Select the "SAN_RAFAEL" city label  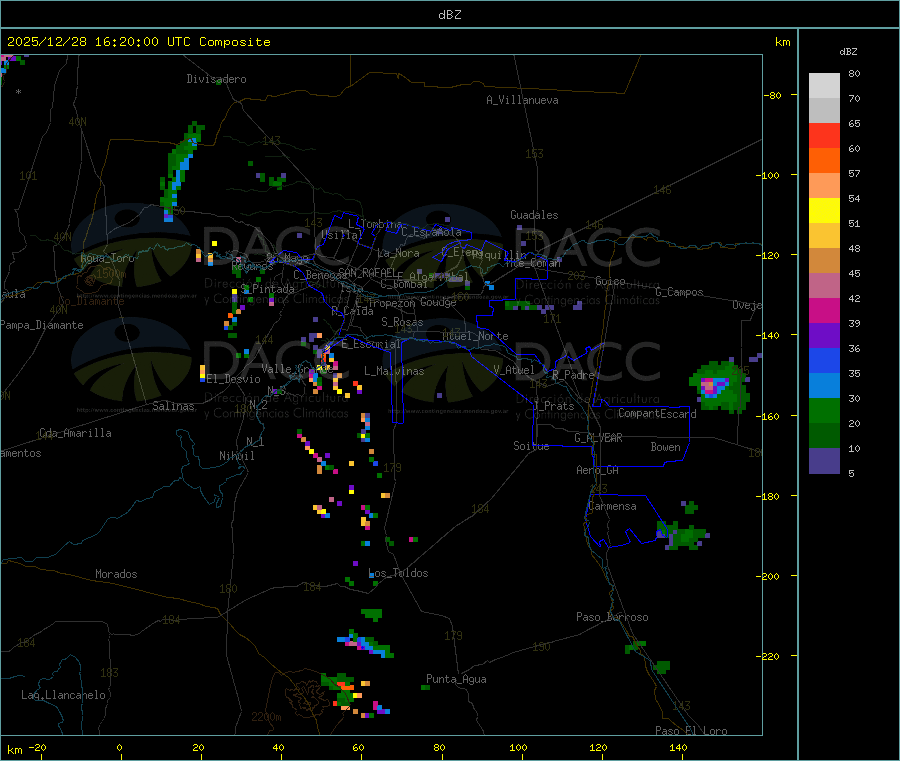pos(367,272)
